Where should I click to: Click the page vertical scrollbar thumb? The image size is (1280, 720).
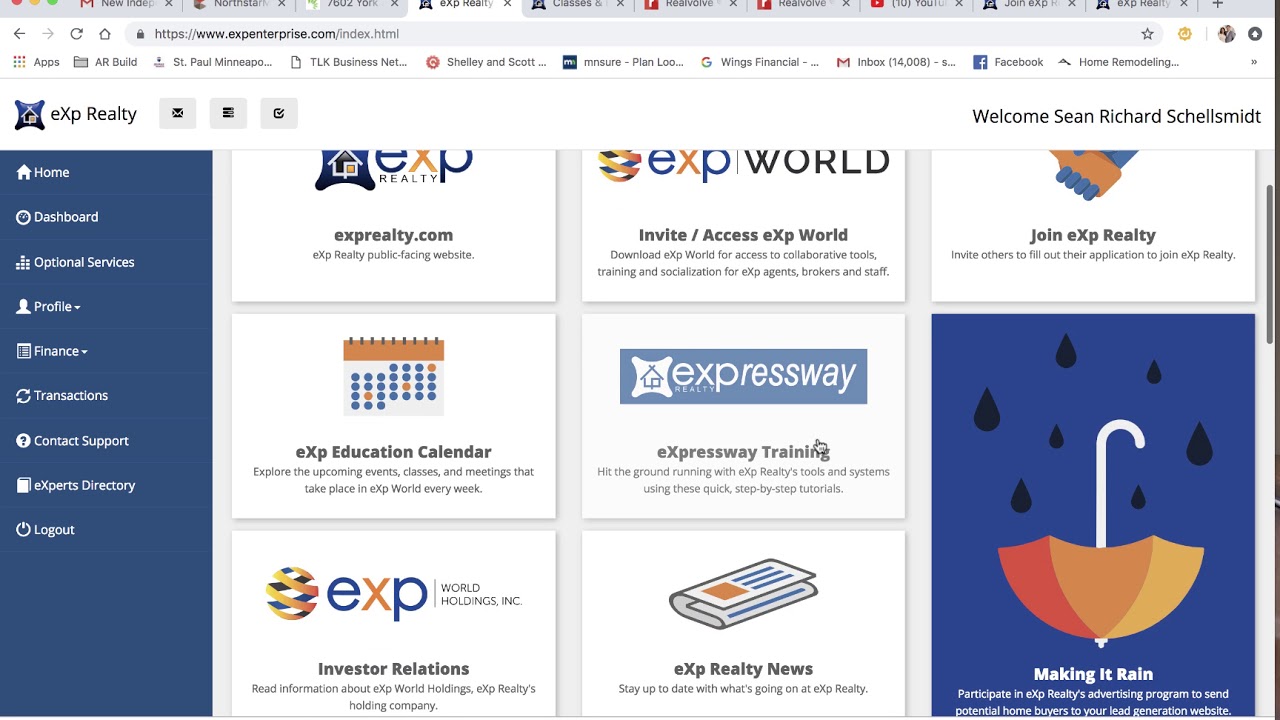click(x=1270, y=265)
